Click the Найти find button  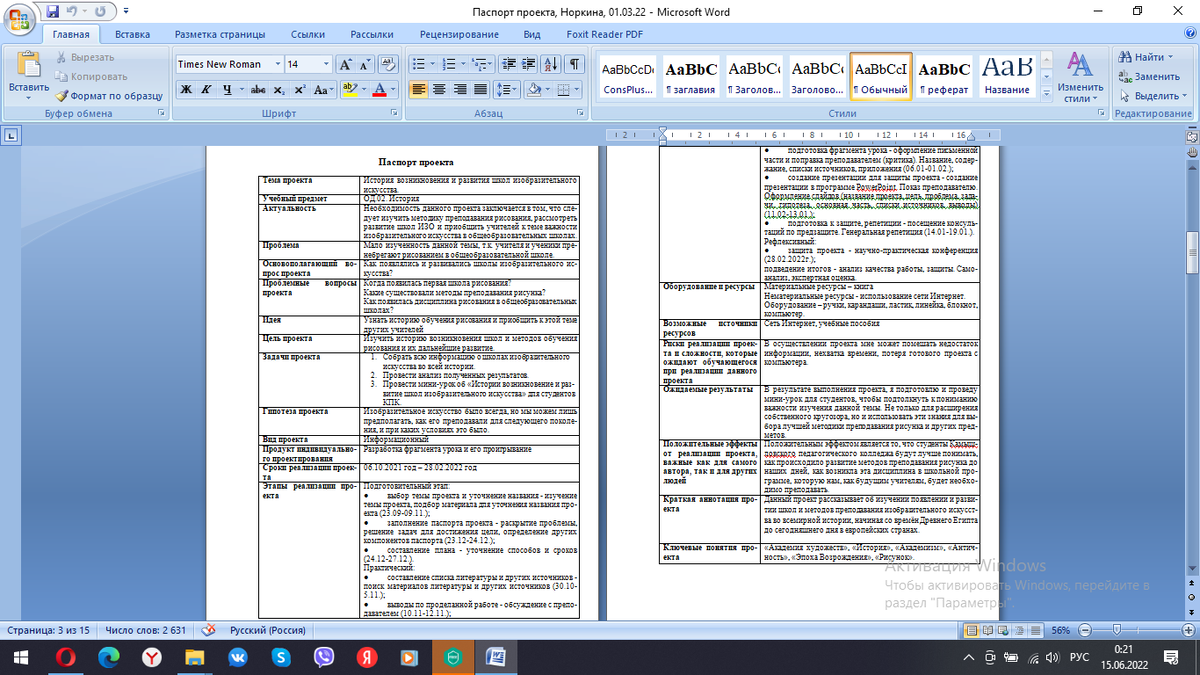1147,57
